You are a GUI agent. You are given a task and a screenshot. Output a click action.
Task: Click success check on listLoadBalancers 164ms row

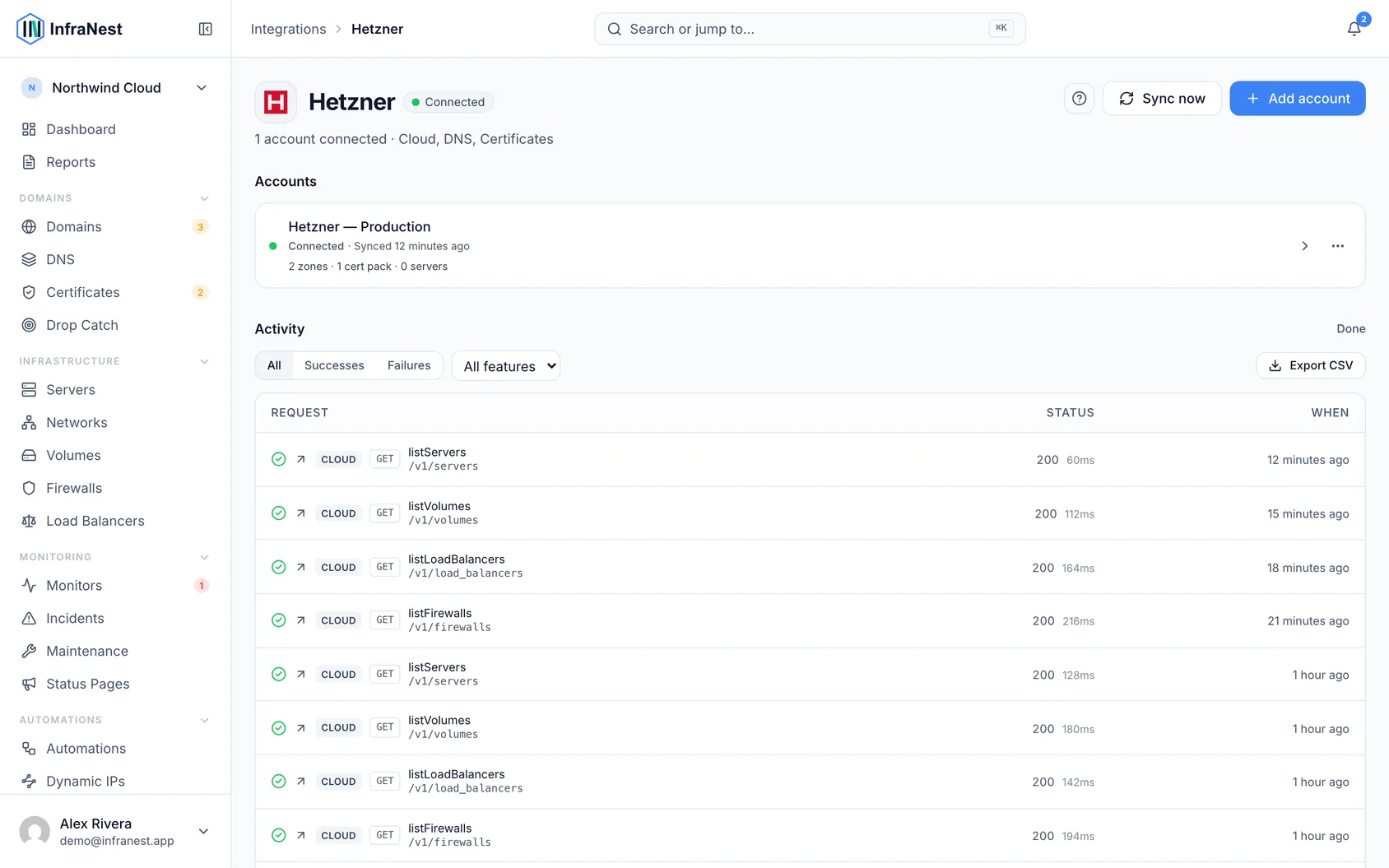click(x=279, y=567)
